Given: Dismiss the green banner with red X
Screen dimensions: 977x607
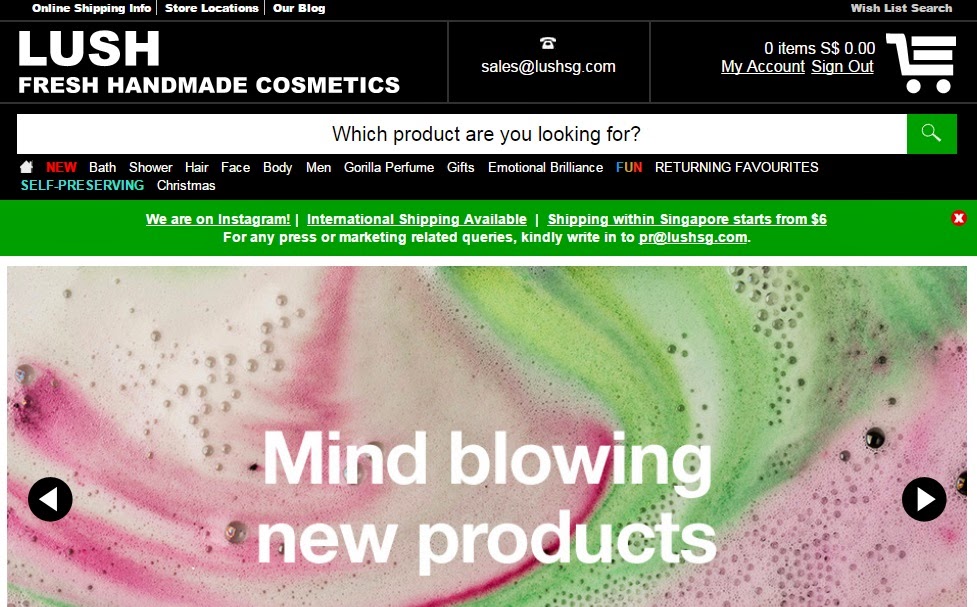Looking at the screenshot, I should click(958, 218).
